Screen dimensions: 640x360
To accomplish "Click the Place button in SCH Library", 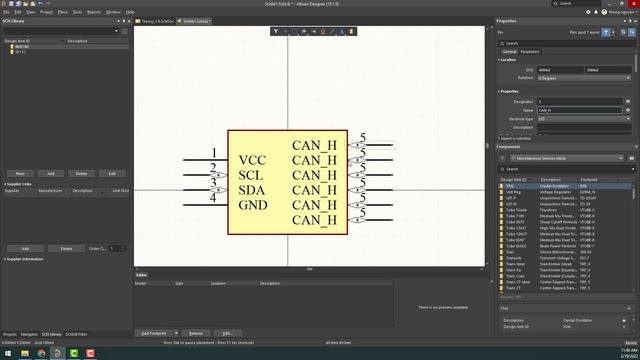I will point(20,174).
